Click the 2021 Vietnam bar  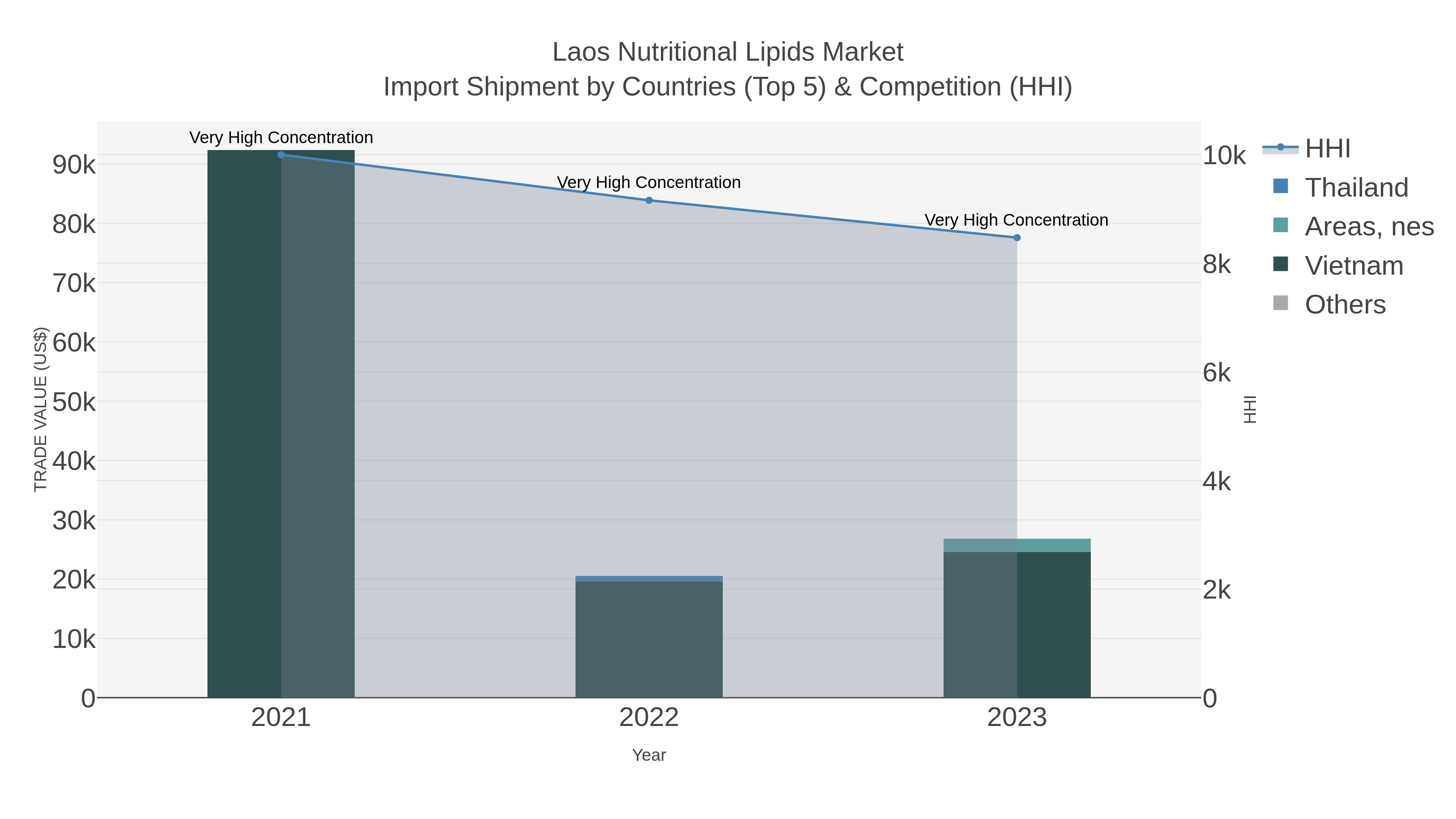tap(281, 424)
